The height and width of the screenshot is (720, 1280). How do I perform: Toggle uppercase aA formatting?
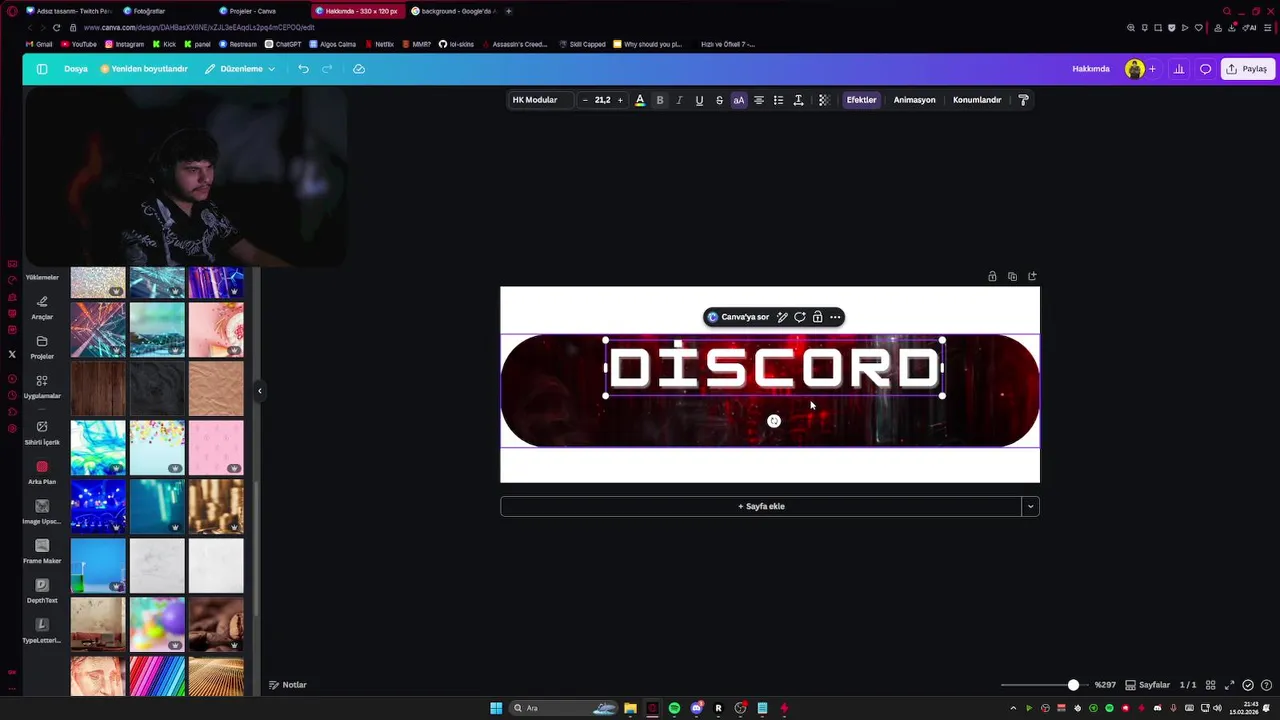point(739,100)
